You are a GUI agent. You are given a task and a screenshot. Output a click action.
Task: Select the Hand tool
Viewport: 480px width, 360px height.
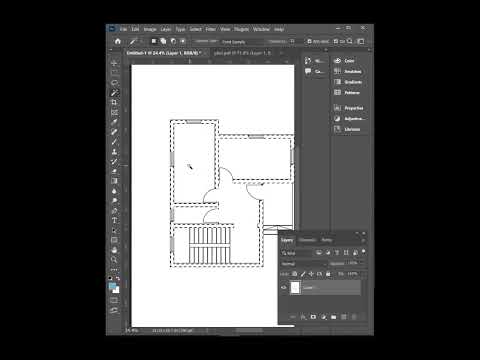click(114, 250)
